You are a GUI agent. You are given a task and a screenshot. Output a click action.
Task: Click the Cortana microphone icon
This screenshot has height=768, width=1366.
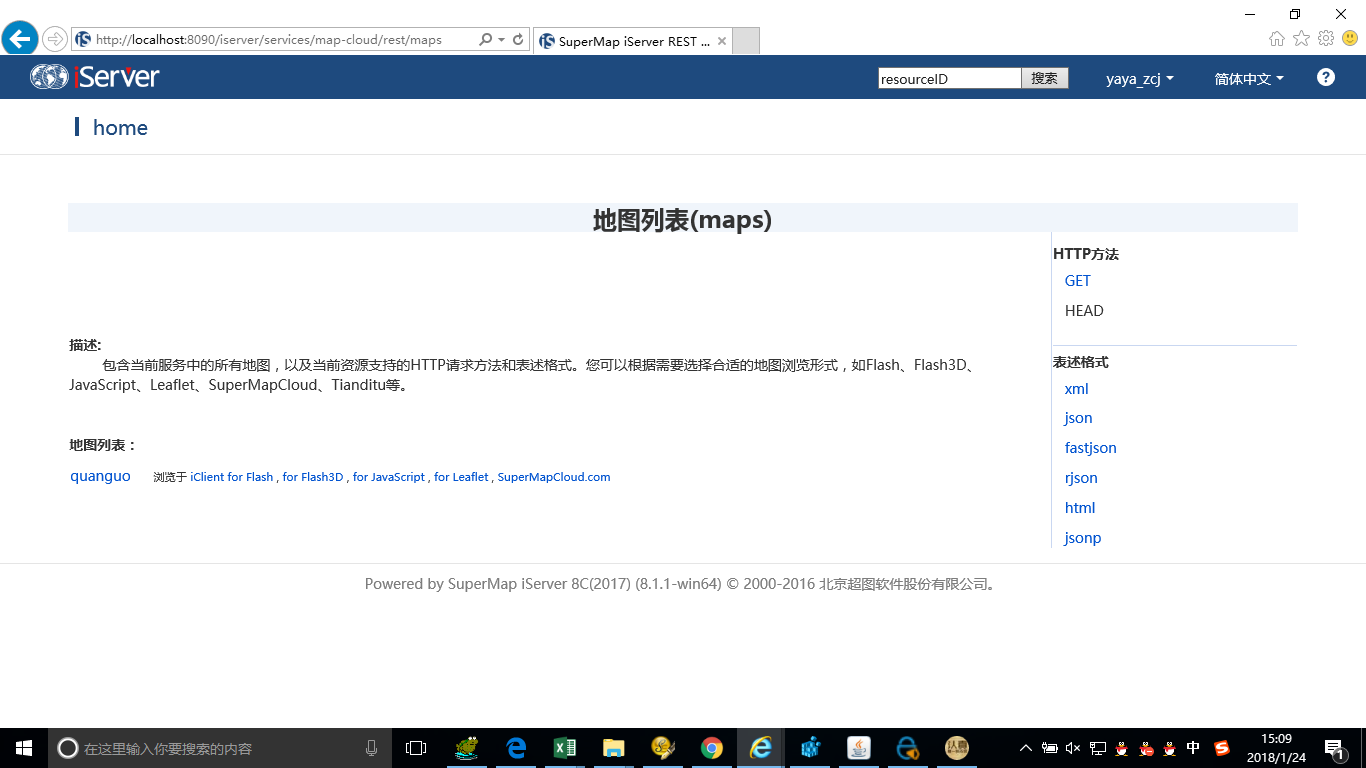tap(372, 748)
